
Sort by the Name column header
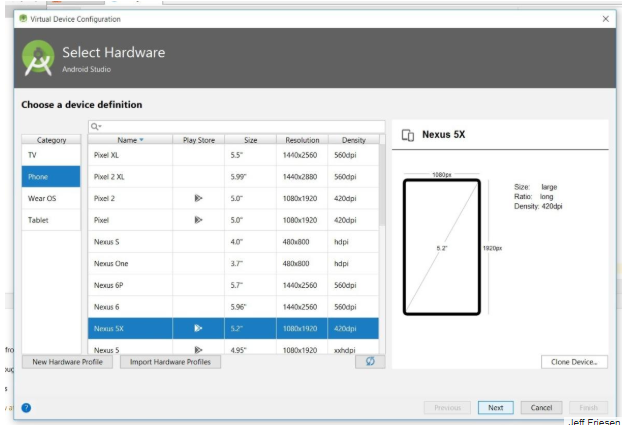130,140
